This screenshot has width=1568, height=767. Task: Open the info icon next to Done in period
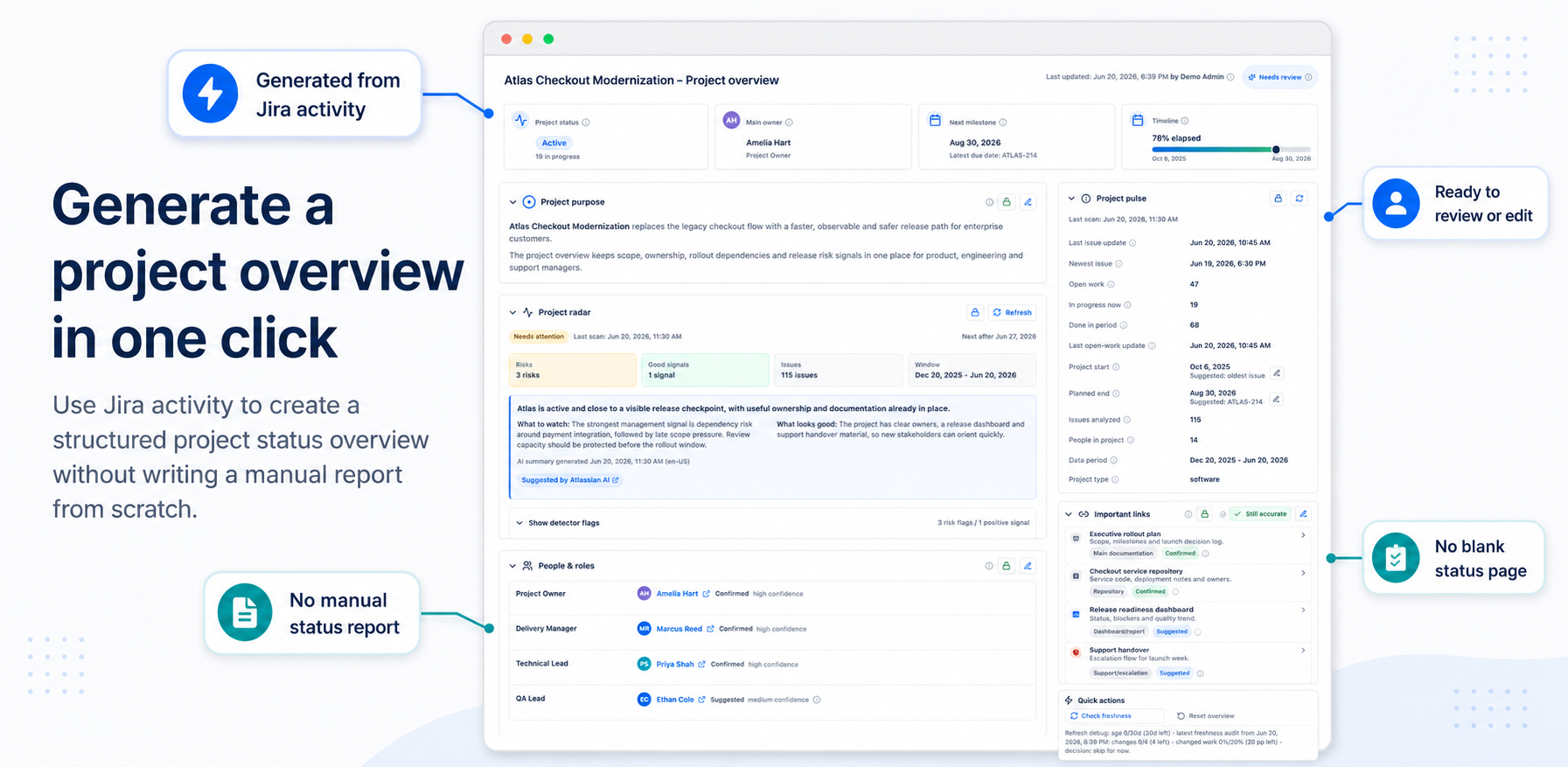[x=1124, y=325]
